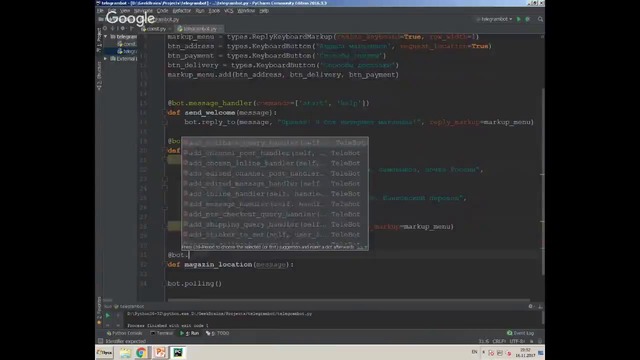Open the VCS menu
Screen dimensions: 640x360
pyautogui.click(x=228, y=11)
